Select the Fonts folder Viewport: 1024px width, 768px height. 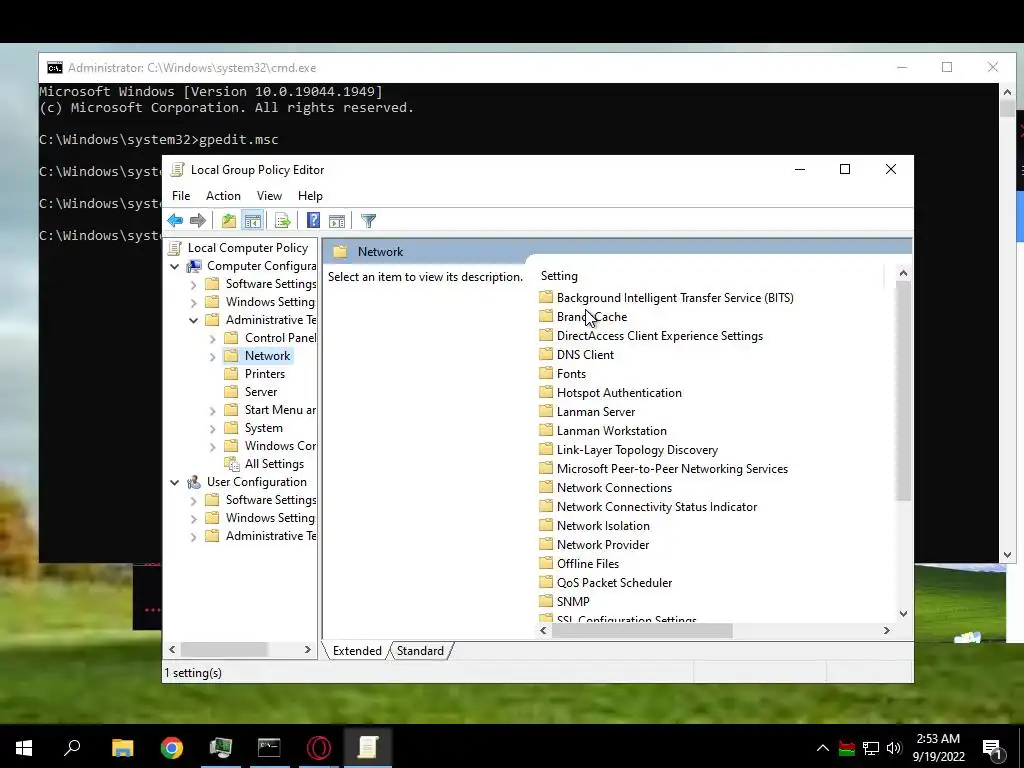coord(571,374)
